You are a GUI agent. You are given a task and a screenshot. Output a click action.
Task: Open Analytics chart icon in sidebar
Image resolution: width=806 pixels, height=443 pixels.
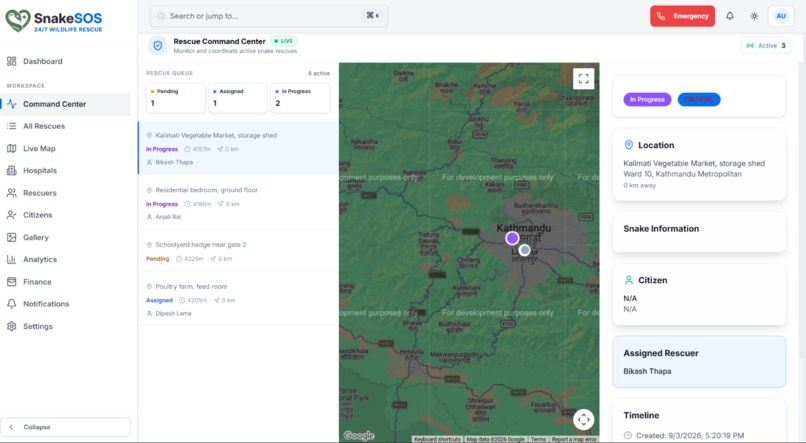pyautogui.click(x=11, y=260)
